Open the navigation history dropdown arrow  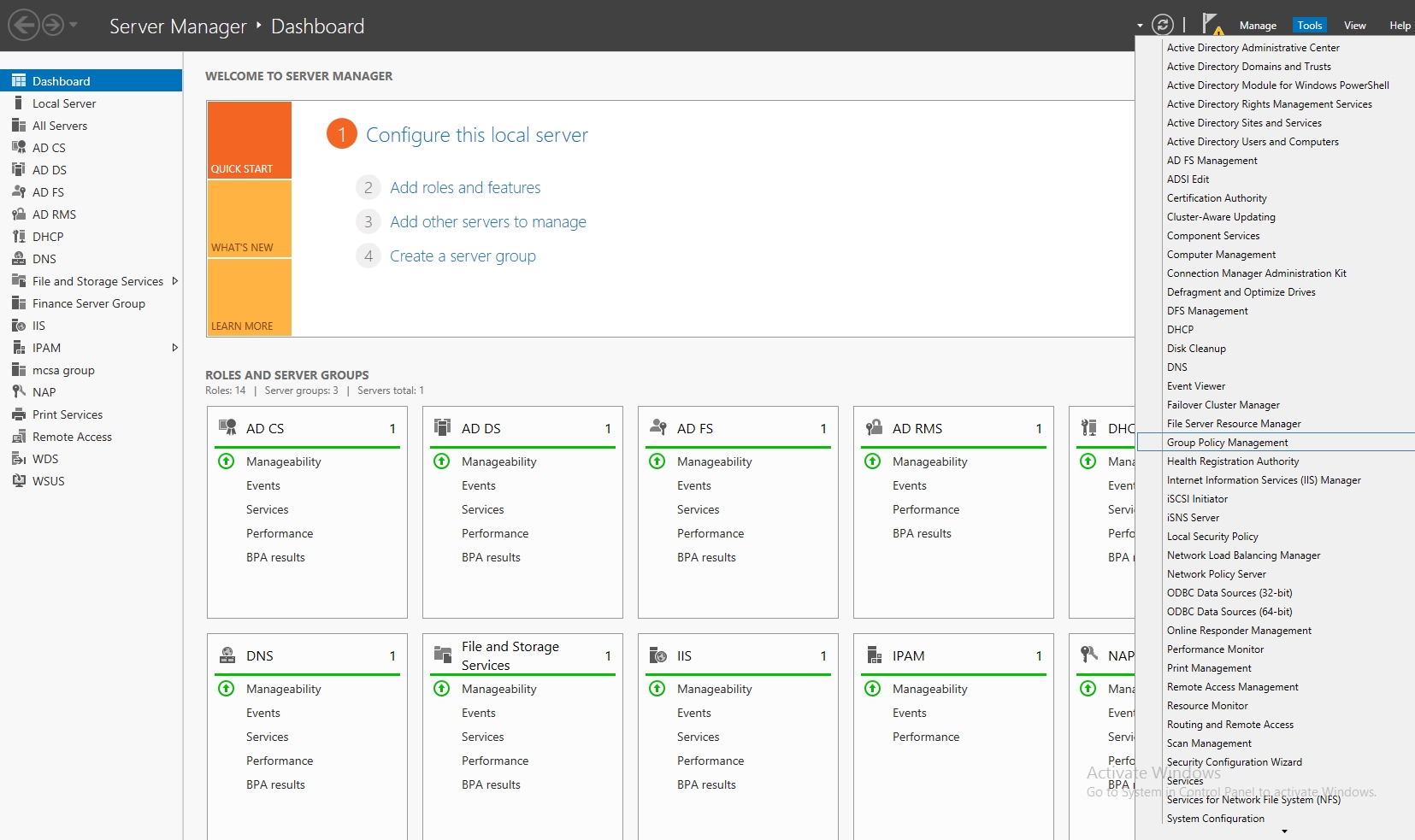74,25
